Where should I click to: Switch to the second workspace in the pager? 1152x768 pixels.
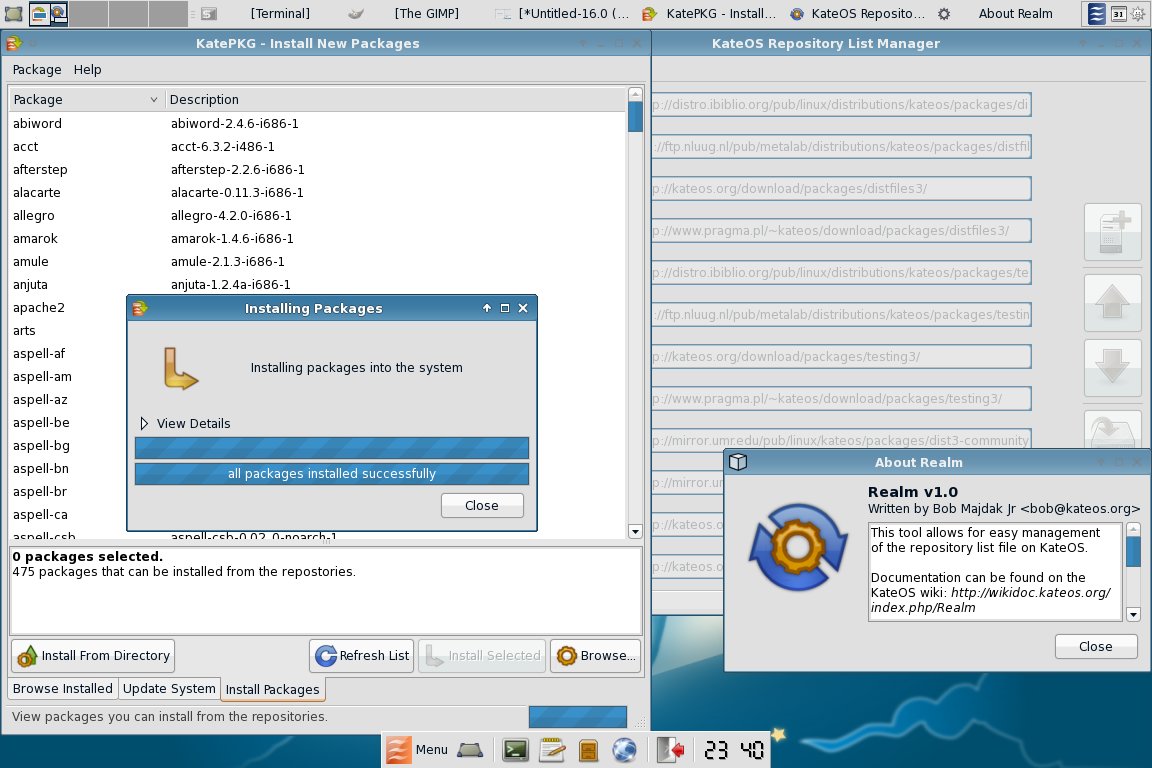pos(88,13)
